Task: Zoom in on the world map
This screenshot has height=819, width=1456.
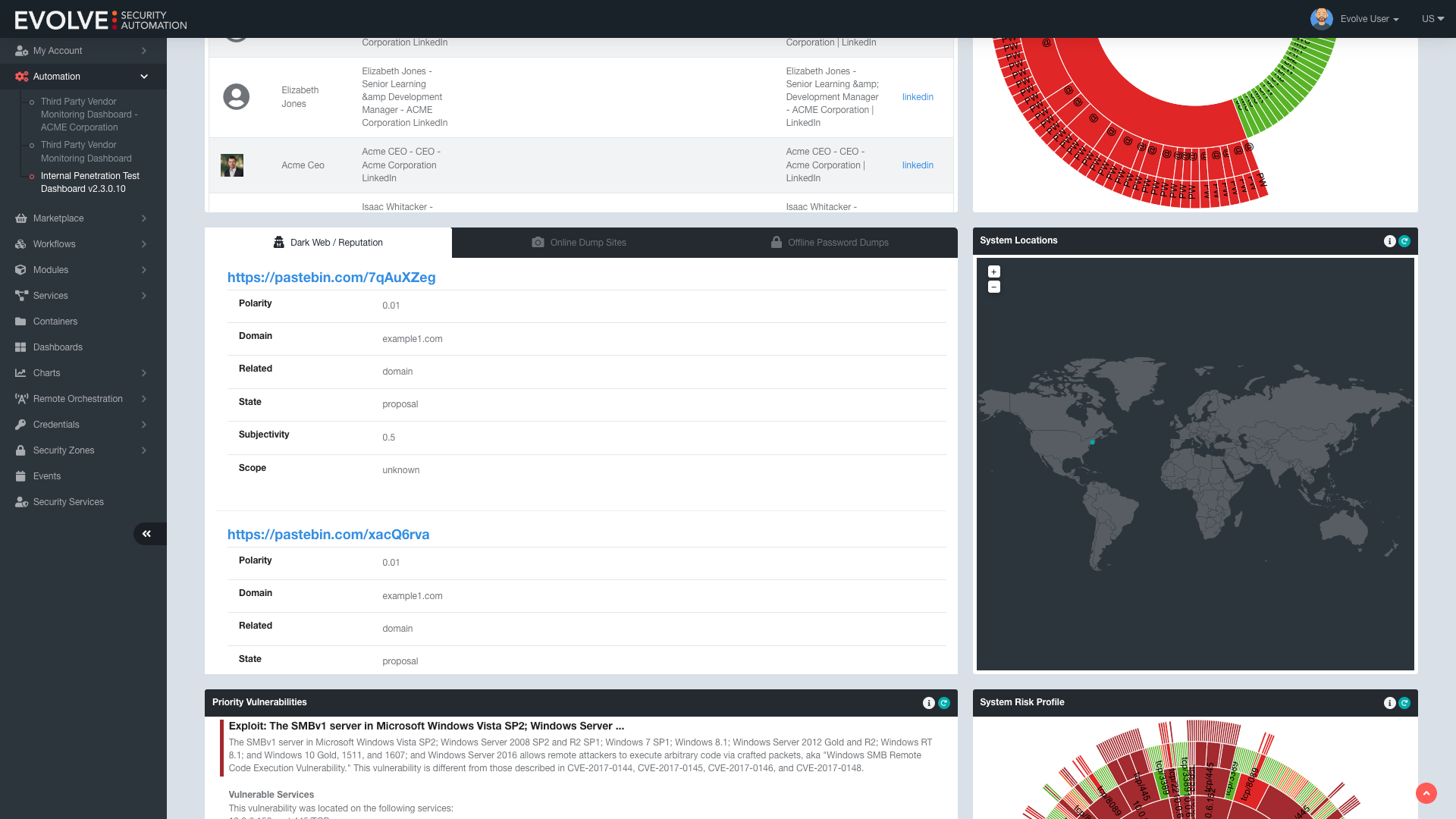Action: pos(994,271)
